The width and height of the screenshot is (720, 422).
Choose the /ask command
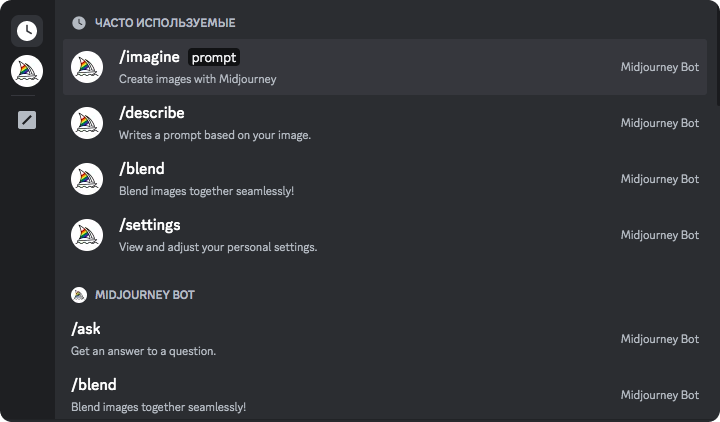pos(86,329)
